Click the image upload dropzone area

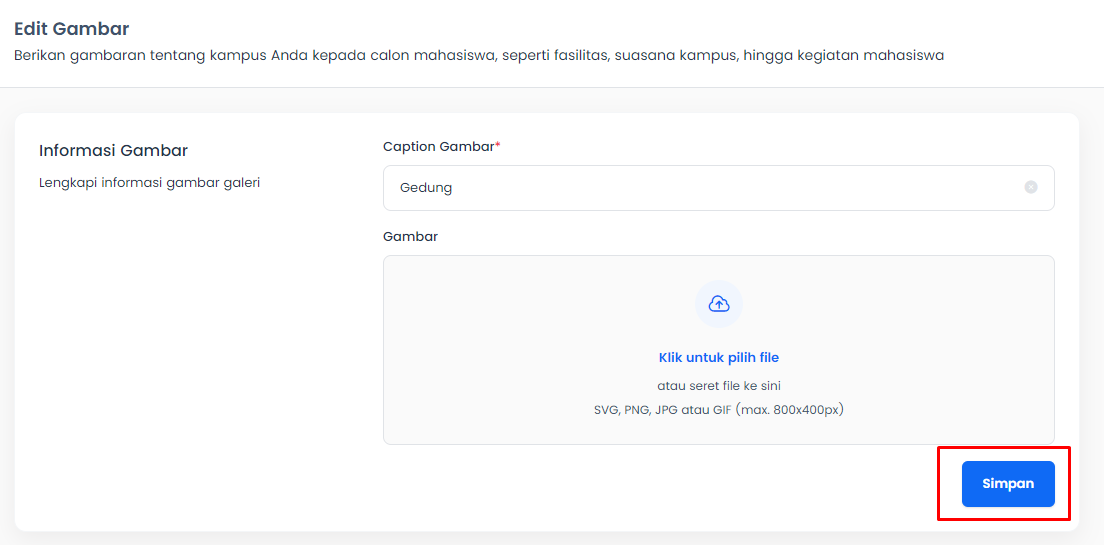(719, 350)
